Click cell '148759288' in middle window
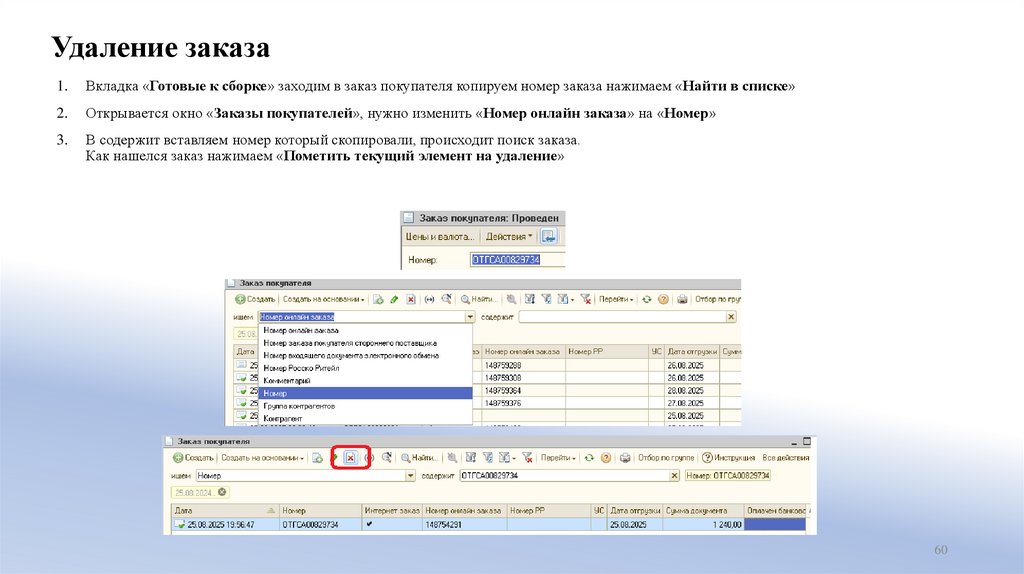Image resolution: width=1024 pixels, height=574 pixels. [x=522, y=365]
